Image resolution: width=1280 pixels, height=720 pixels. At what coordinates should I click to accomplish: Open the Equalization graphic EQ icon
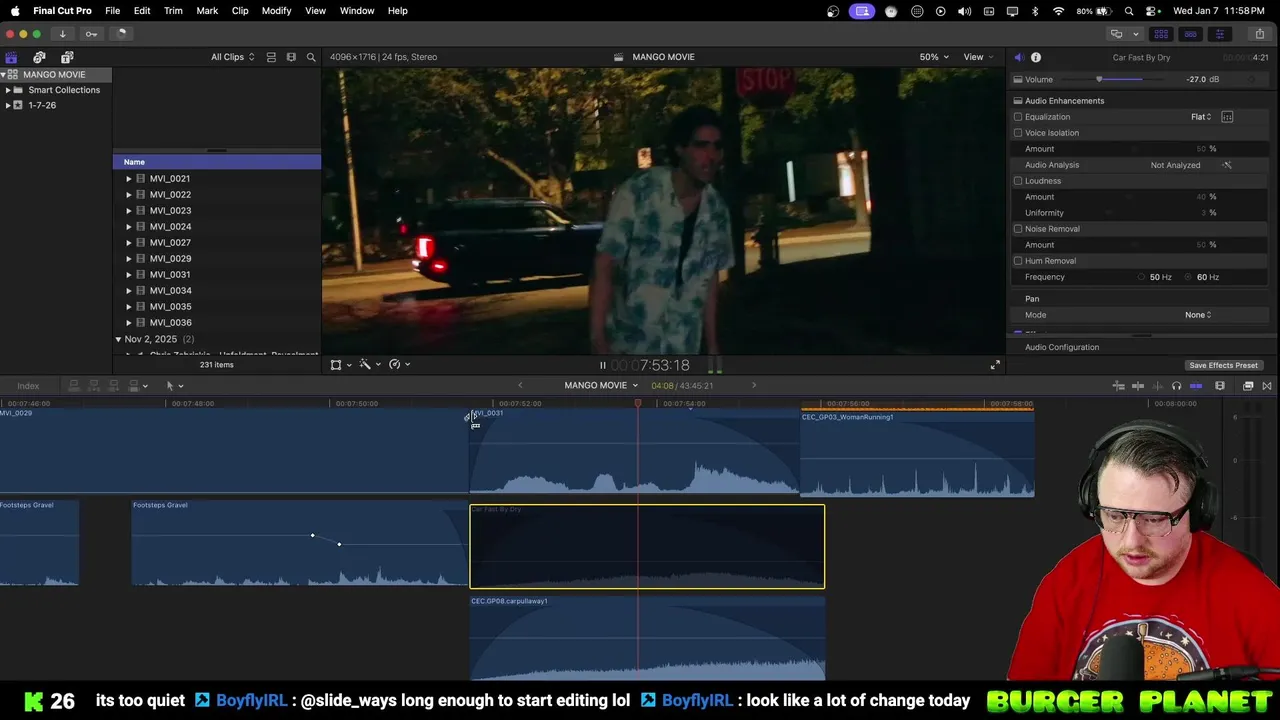click(1227, 117)
